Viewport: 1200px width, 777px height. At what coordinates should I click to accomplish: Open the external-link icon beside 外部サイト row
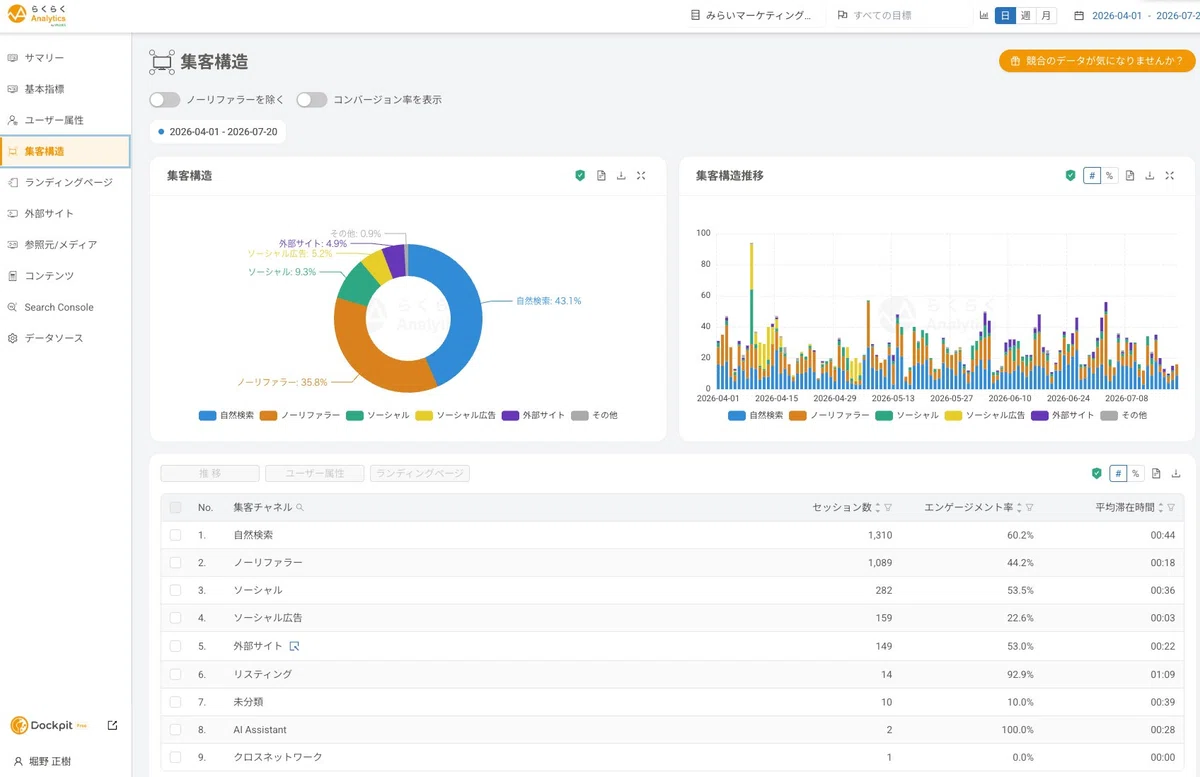pos(294,646)
